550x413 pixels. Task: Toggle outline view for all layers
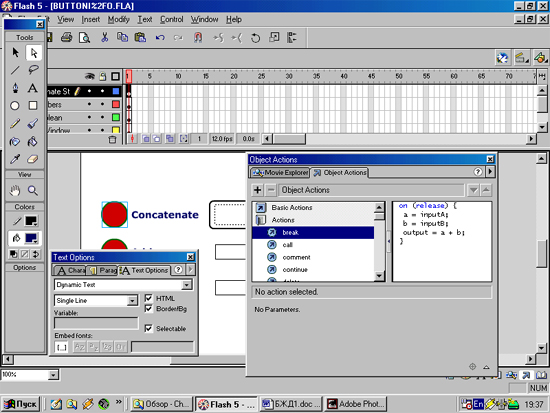click(115, 76)
